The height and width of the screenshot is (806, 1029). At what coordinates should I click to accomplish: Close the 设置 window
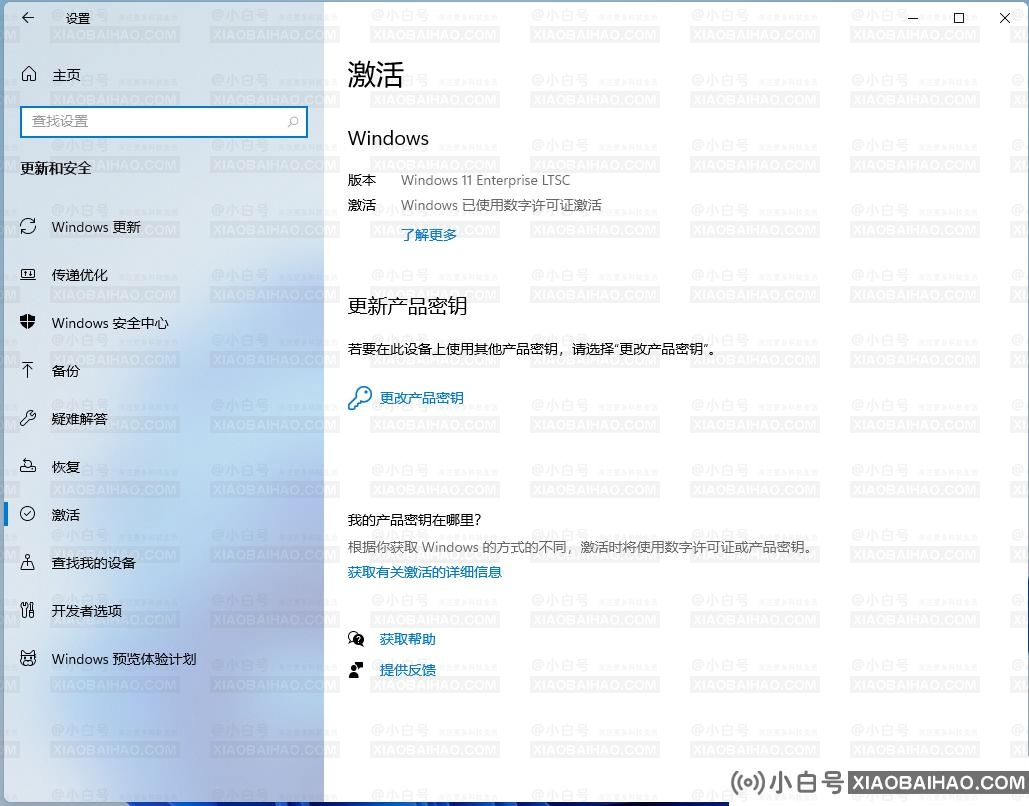point(1005,18)
